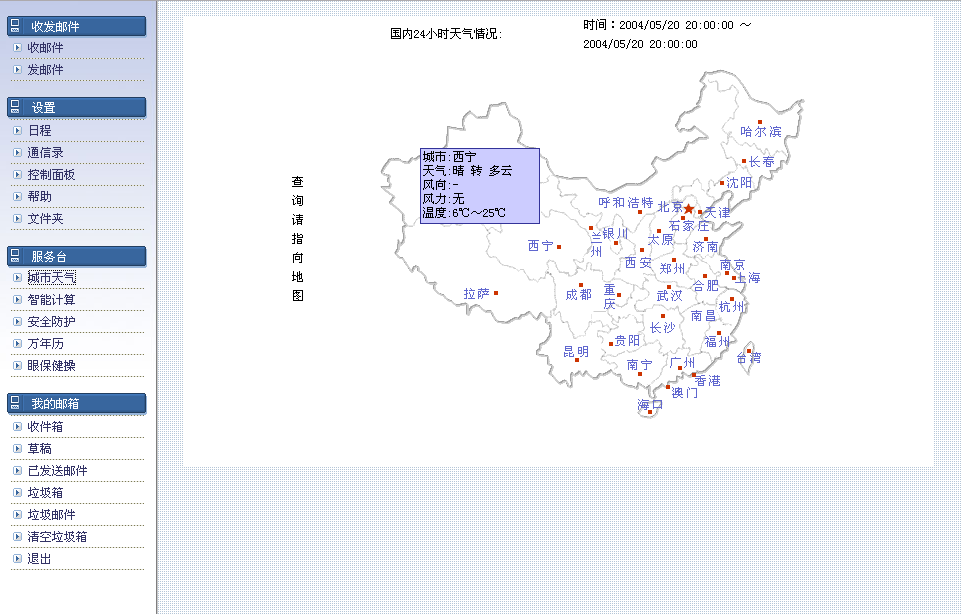Viewport: 961px width, 614px height.
Task: Click the red star marking 北京
Action: 688,209
